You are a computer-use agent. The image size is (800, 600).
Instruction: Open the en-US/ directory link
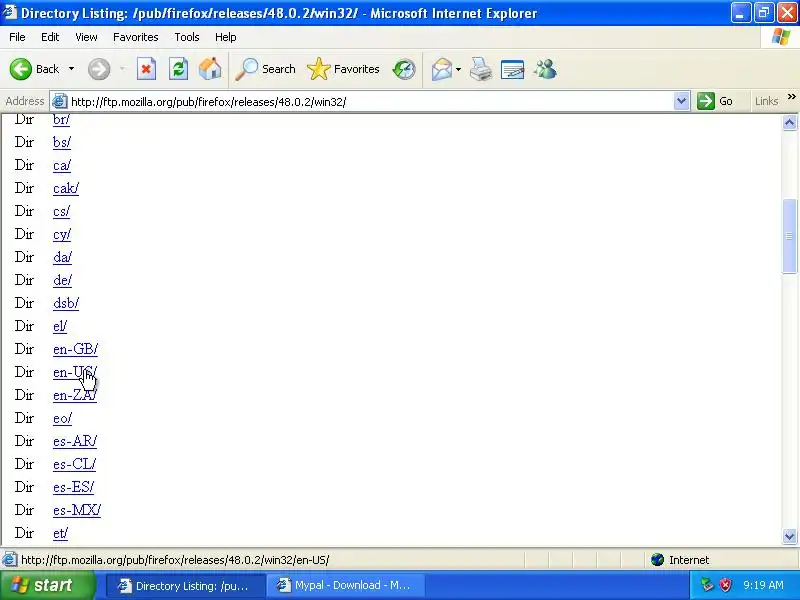click(x=75, y=372)
